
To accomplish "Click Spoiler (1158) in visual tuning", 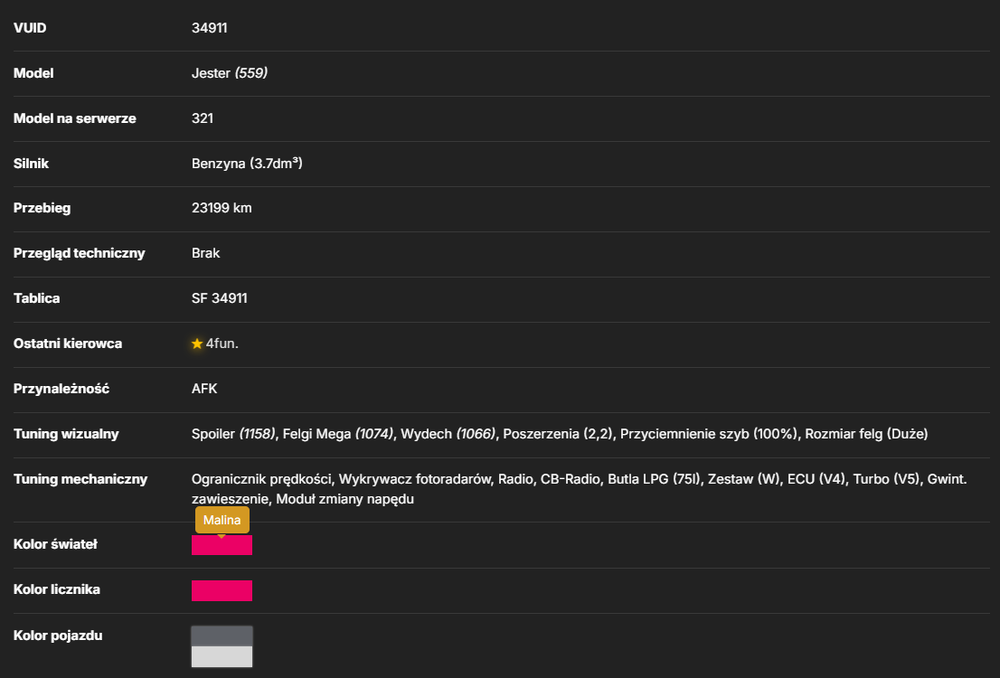I will point(233,434).
